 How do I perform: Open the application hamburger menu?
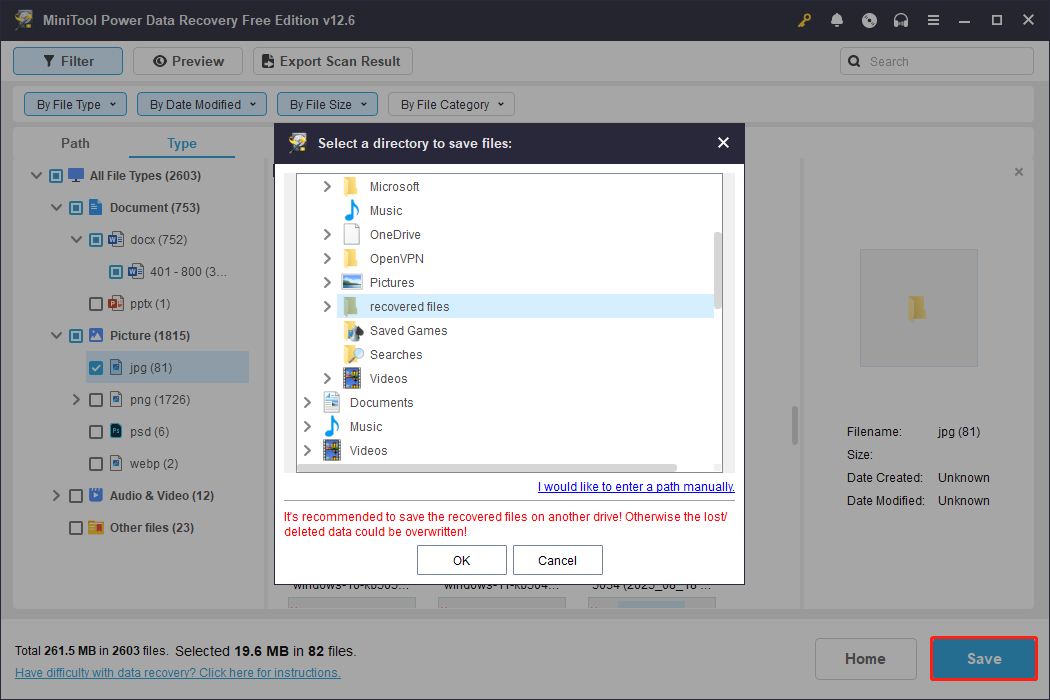[933, 20]
